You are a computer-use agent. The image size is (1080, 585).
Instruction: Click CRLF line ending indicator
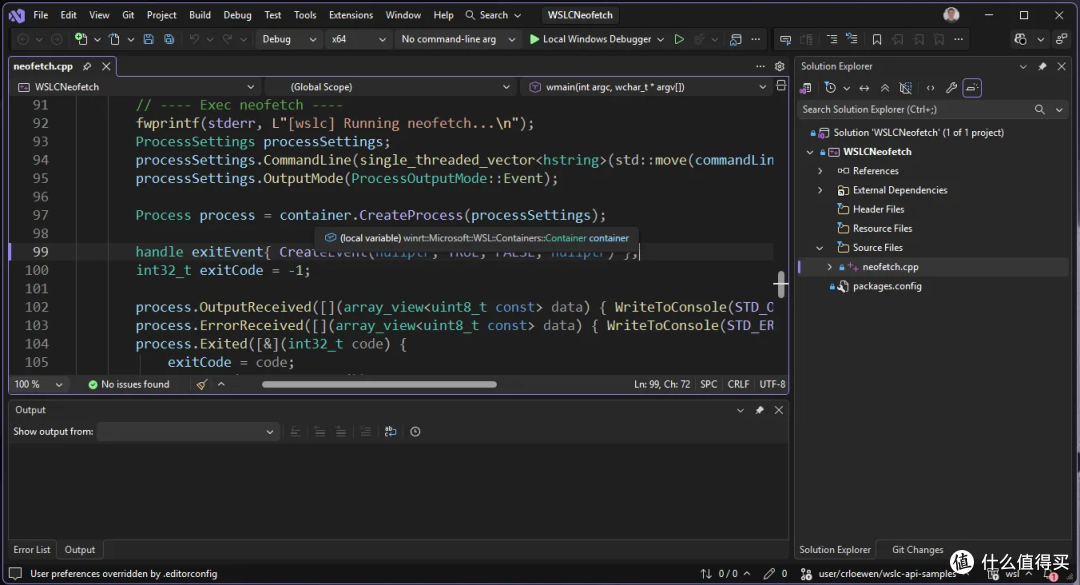coord(738,384)
